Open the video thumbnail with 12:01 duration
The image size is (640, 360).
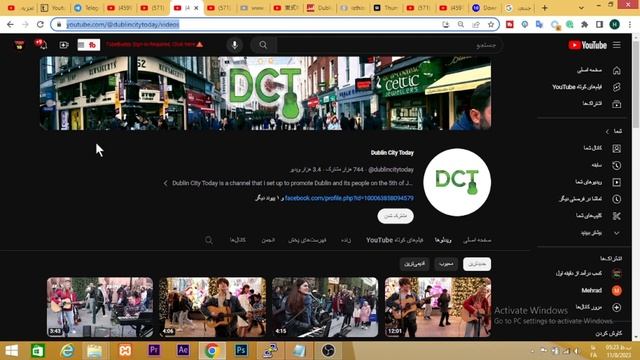coord(438,307)
